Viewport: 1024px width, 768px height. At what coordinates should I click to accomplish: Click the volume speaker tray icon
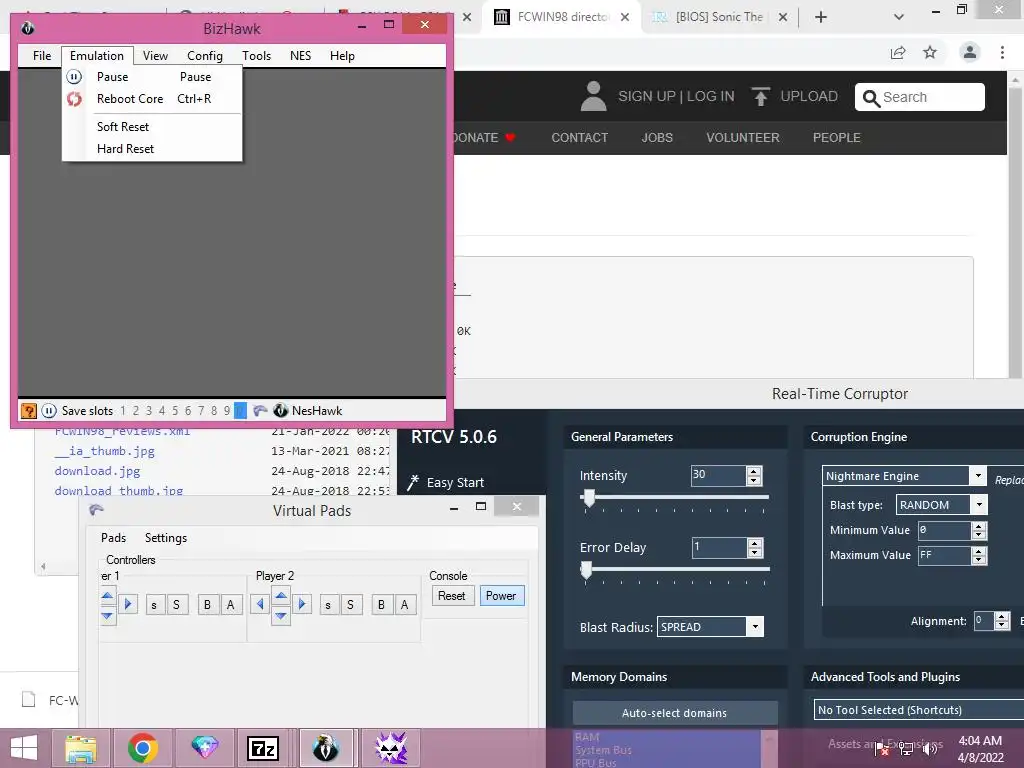pos(929,749)
